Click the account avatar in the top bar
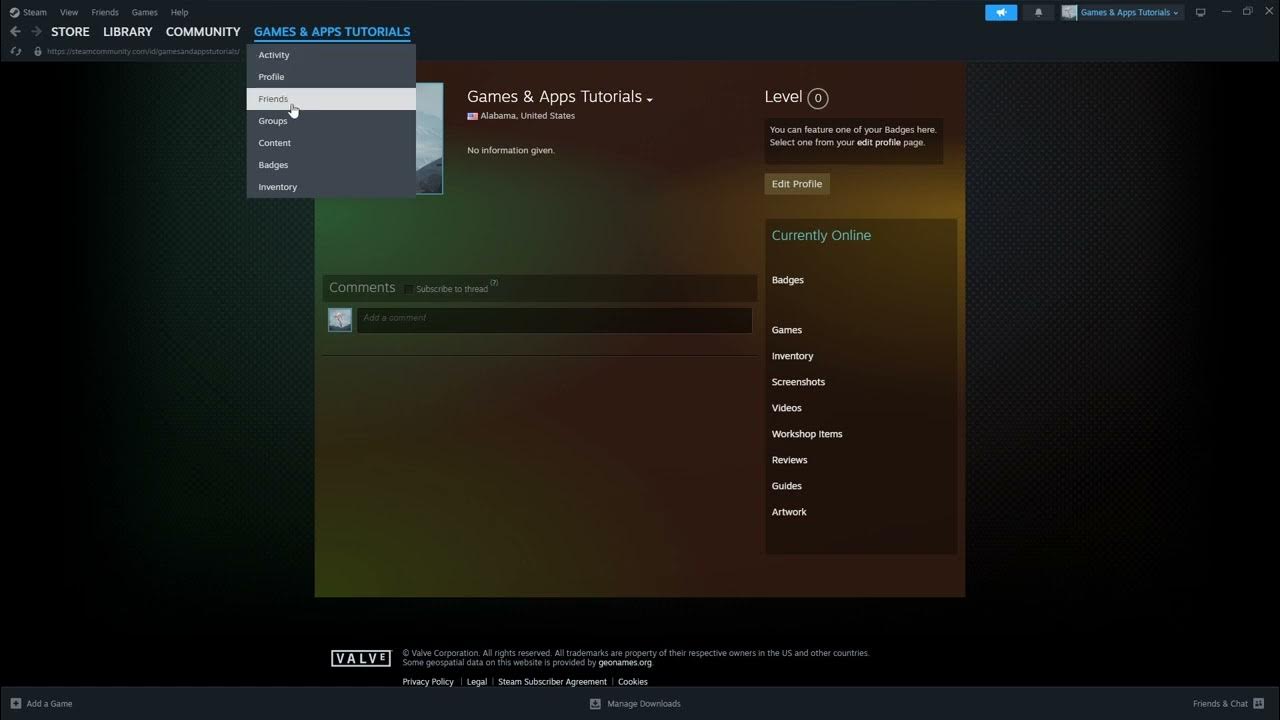 (1069, 12)
